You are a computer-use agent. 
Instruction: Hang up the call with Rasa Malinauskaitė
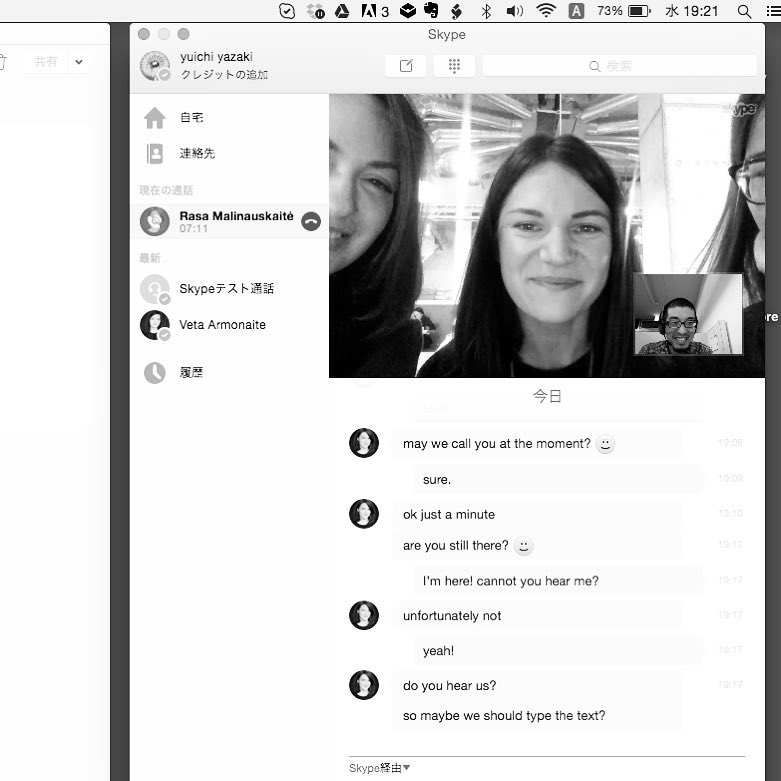click(x=311, y=221)
